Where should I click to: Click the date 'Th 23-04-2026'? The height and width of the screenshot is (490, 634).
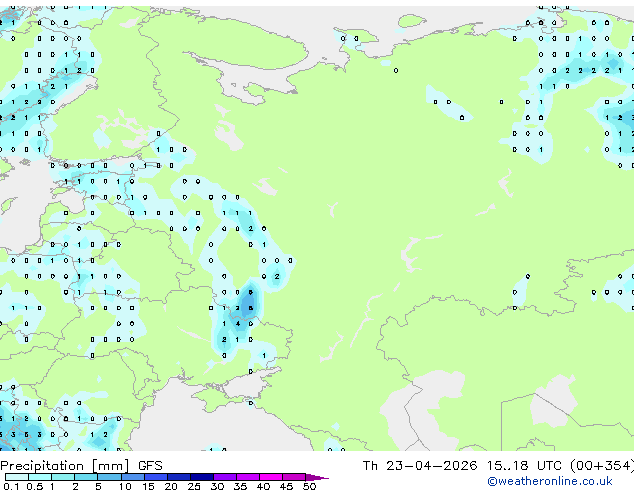click(420, 466)
